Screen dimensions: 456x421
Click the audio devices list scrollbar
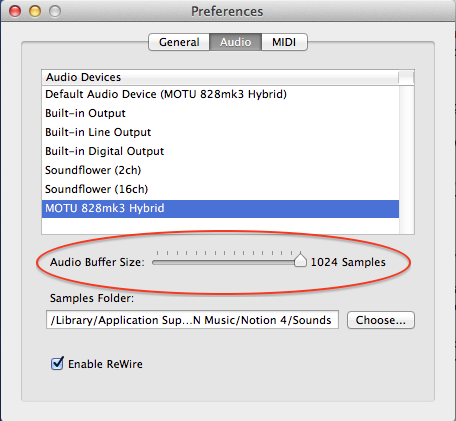pos(406,159)
